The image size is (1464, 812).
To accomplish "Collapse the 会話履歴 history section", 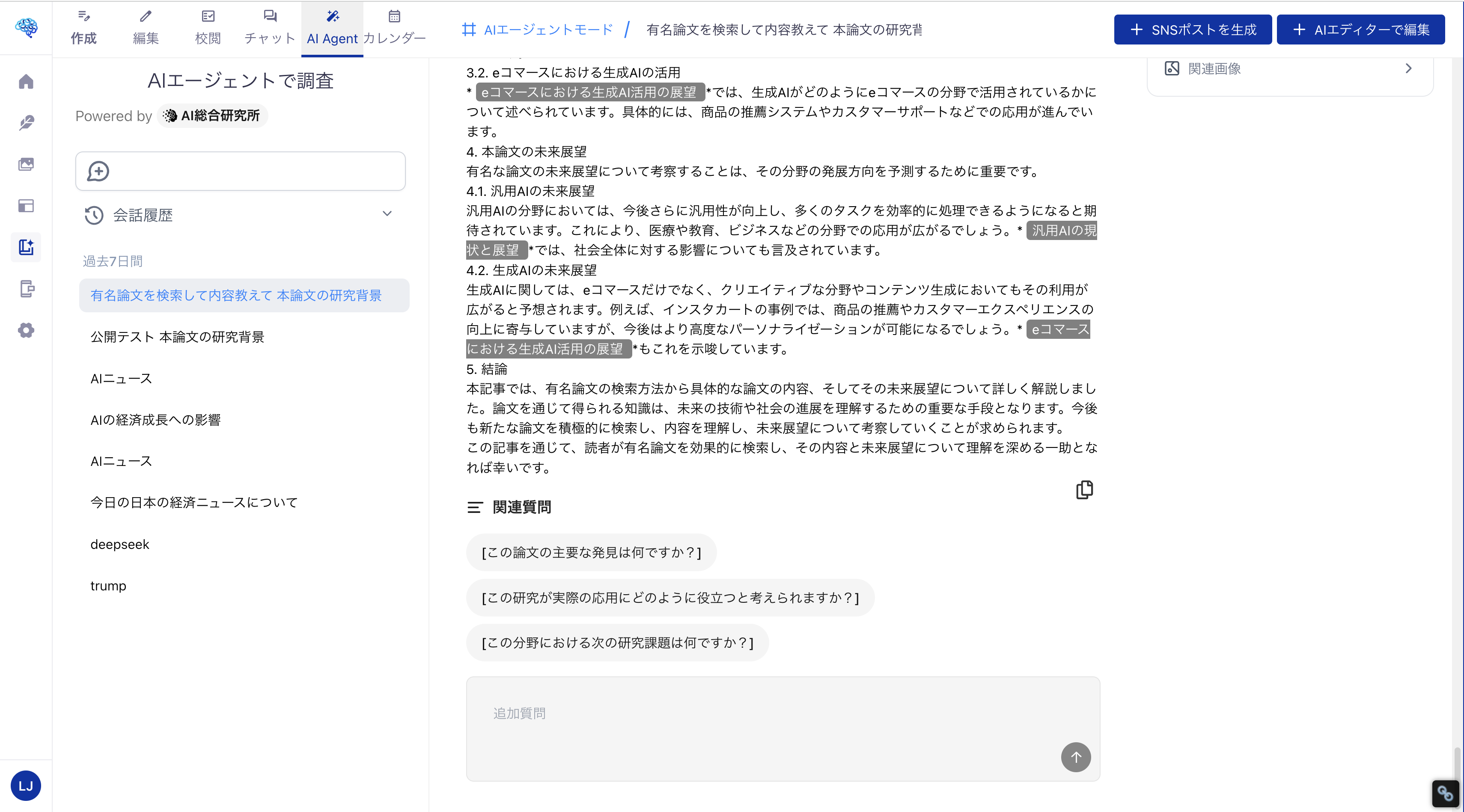I will (387, 214).
